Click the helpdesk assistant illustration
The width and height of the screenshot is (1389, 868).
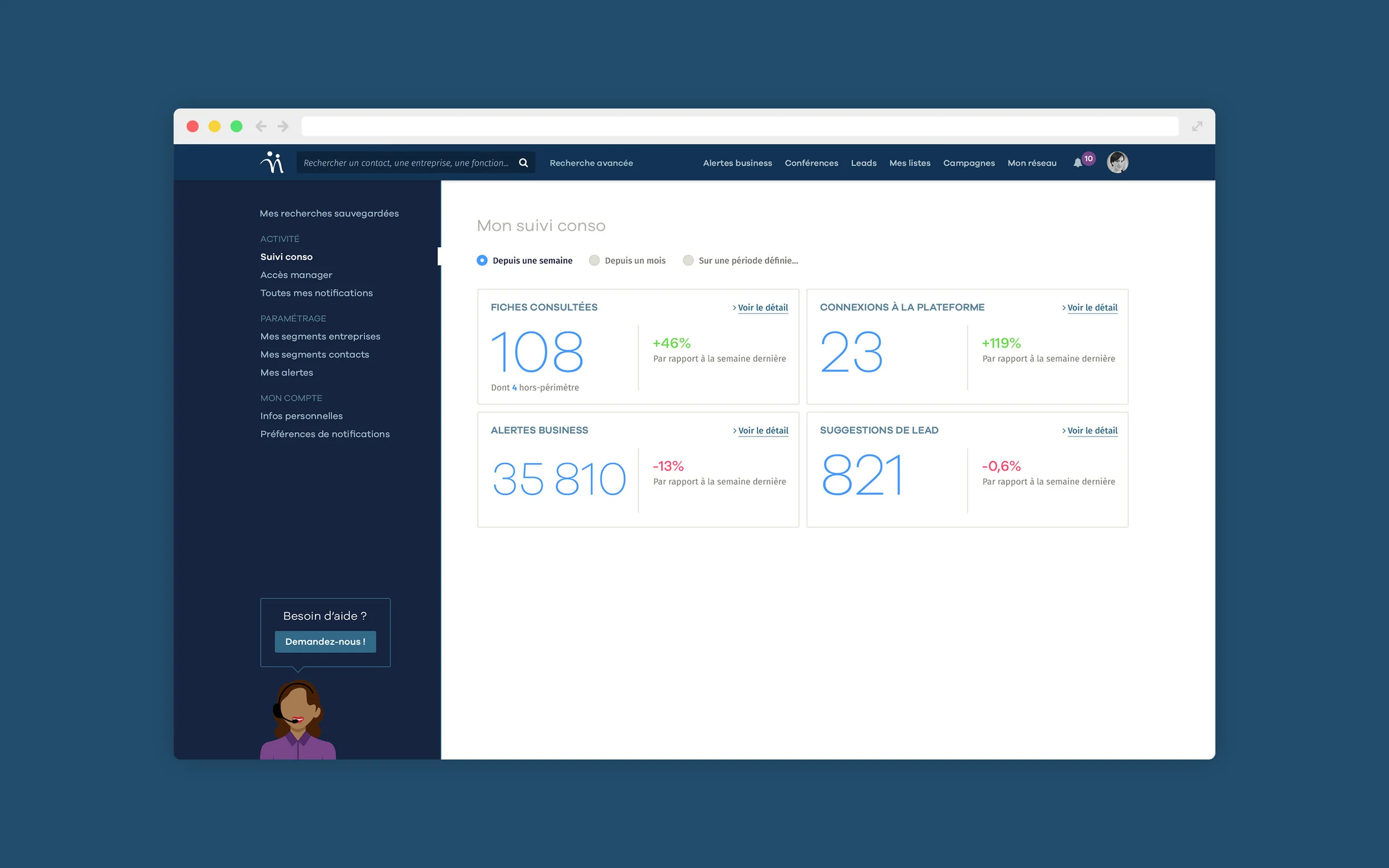tap(298, 719)
